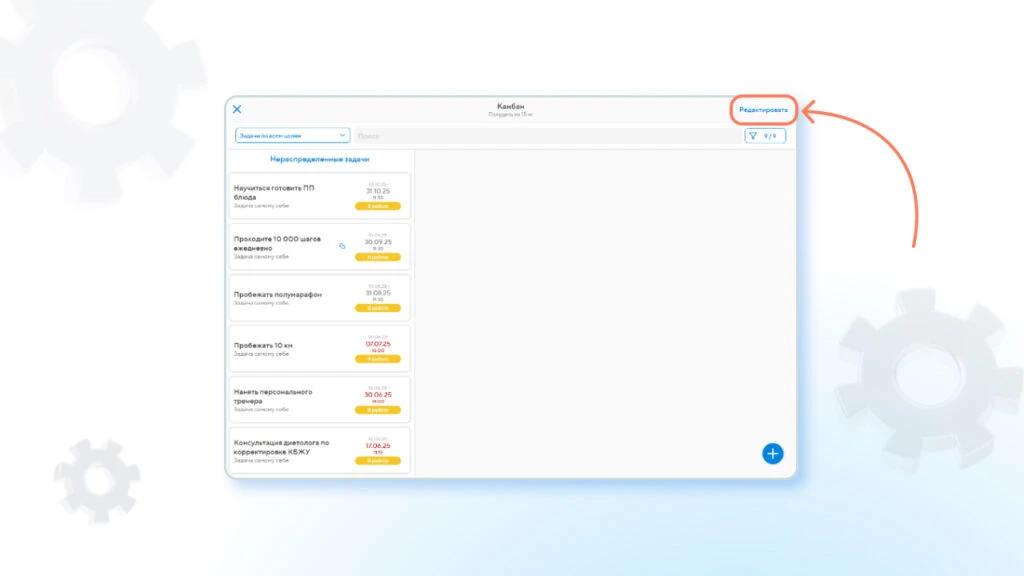Click yellow status badge on Научиться готовить ПП блюда

[x=377, y=206]
